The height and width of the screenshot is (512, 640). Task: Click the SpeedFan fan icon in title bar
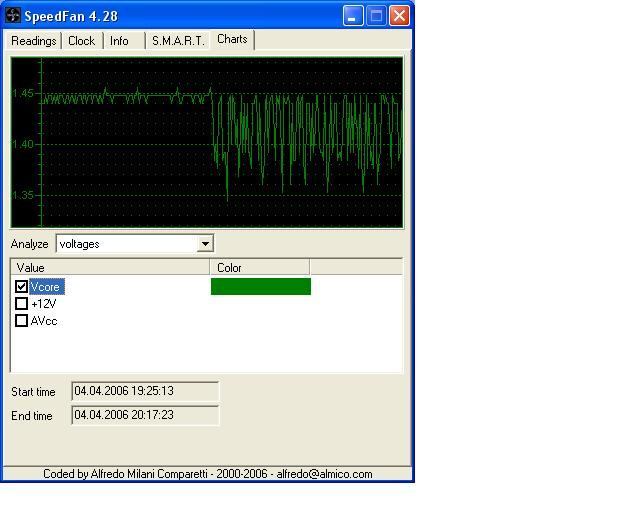[12, 16]
